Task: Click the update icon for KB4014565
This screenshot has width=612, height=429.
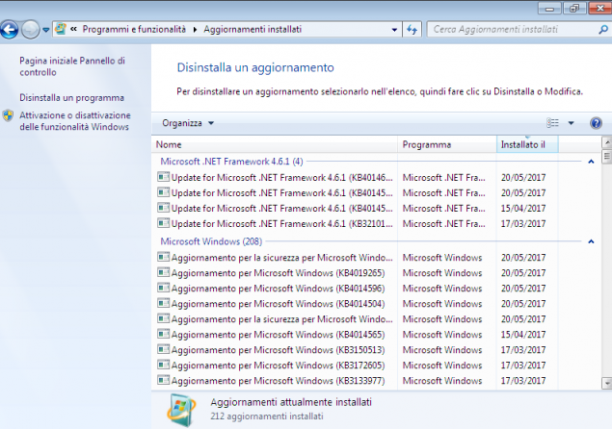Action: tap(163, 334)
